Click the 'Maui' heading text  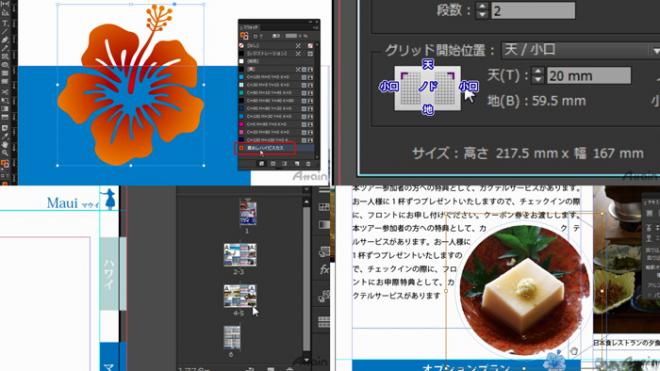tap(62, 203)
